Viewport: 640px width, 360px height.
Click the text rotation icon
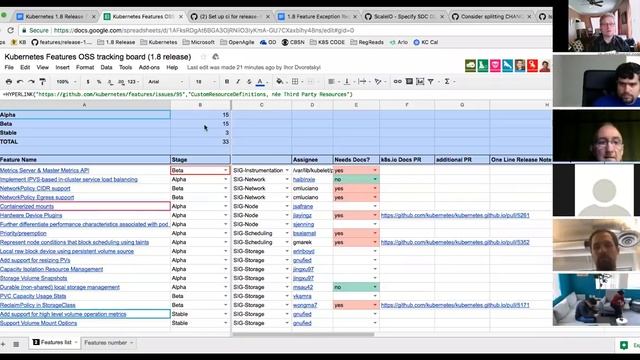378,82
